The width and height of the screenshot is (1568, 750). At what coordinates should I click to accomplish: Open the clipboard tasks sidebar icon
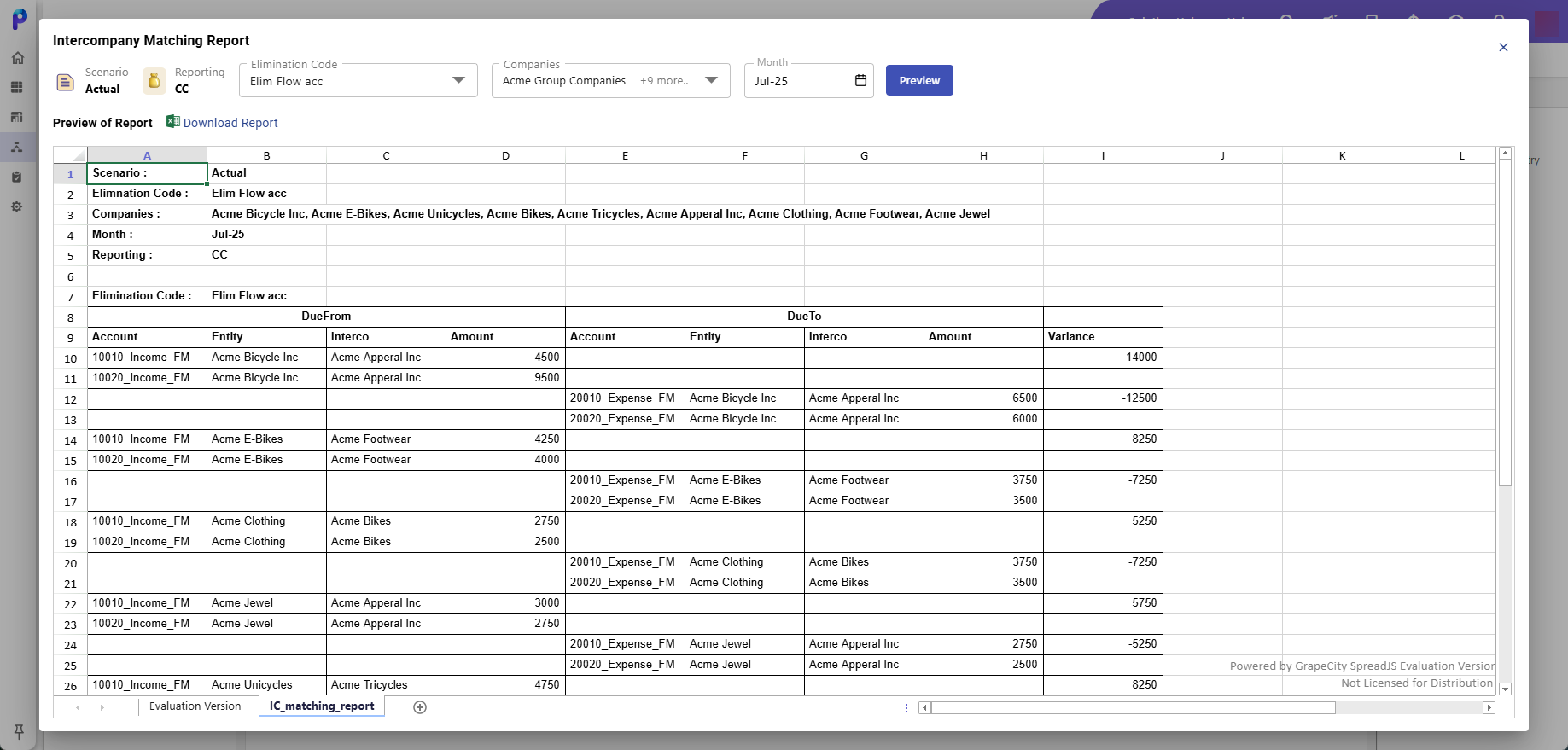[17, 177]
